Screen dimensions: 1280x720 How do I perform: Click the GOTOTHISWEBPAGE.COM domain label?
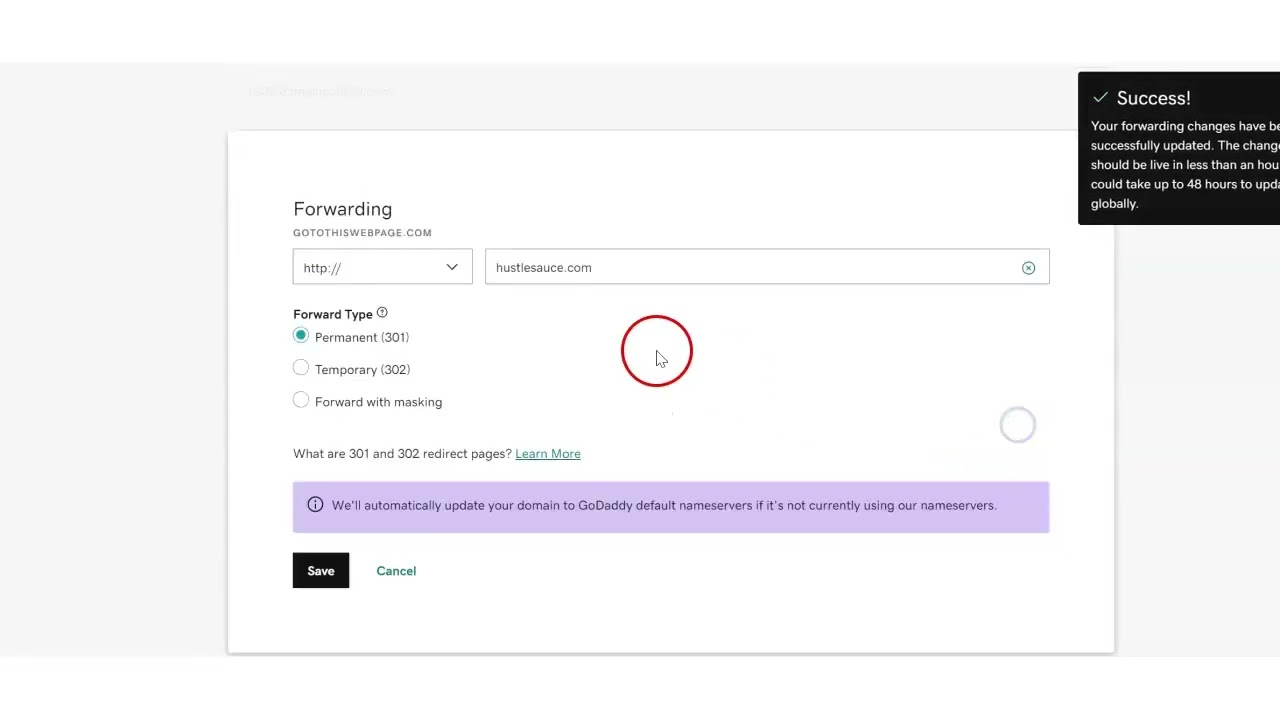coord(362,233)
